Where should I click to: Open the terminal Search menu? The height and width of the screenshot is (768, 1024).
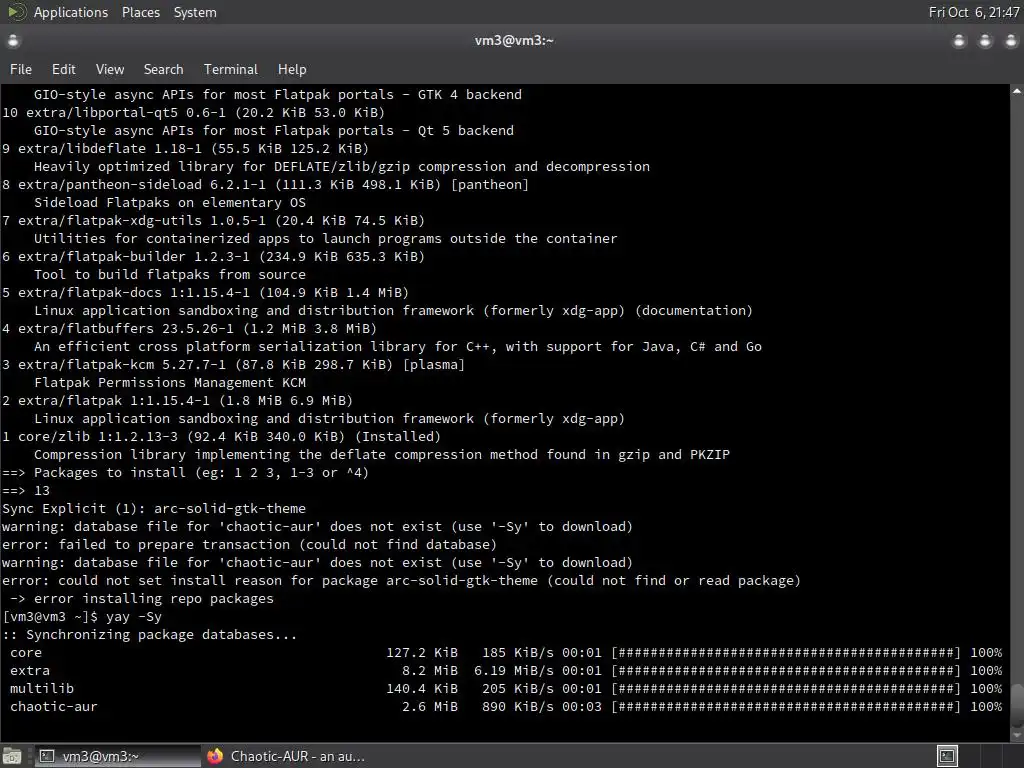pyautogui.click(x=163, y=69)
